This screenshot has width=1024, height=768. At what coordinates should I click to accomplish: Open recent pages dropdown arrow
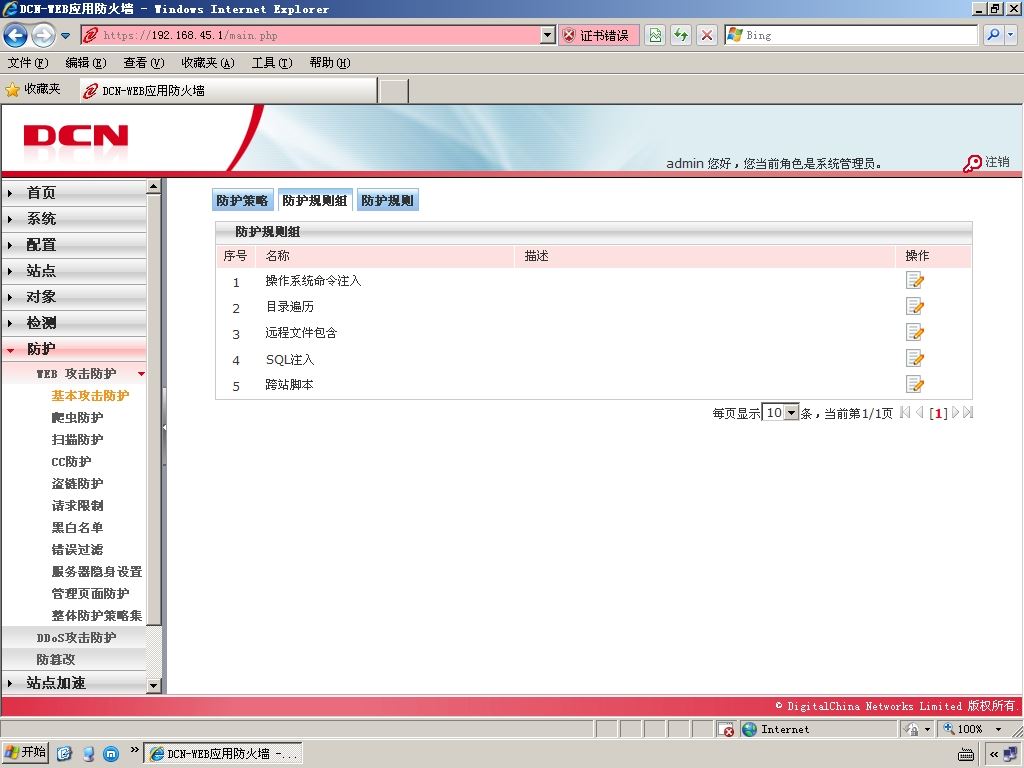(65, 36)
